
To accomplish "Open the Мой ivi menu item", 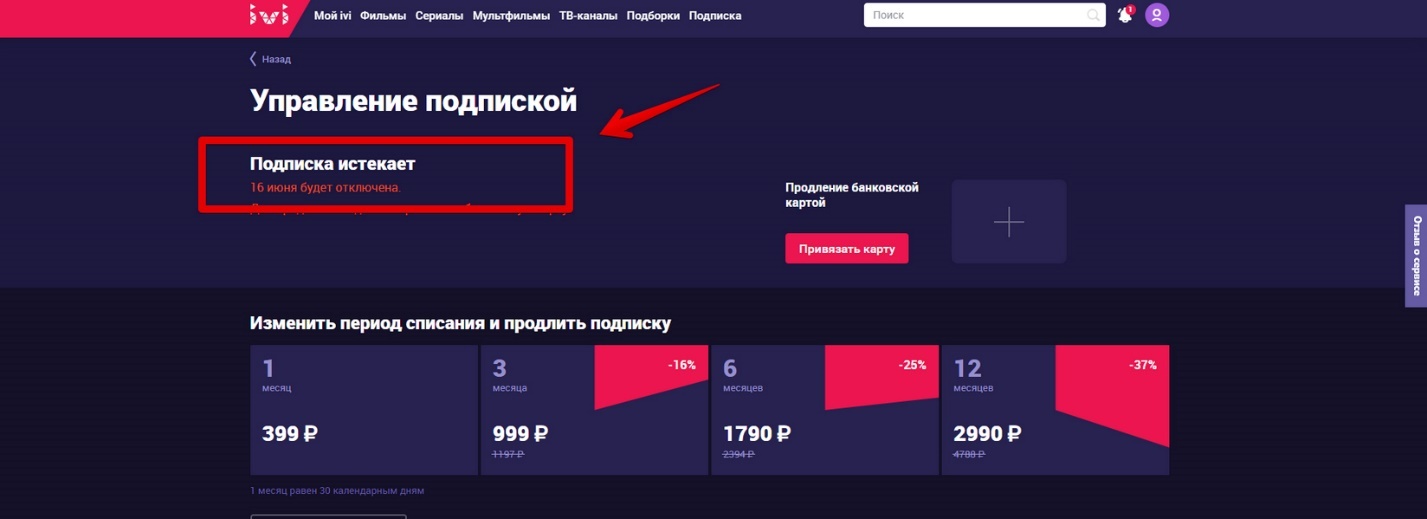I will coord(332,16).
